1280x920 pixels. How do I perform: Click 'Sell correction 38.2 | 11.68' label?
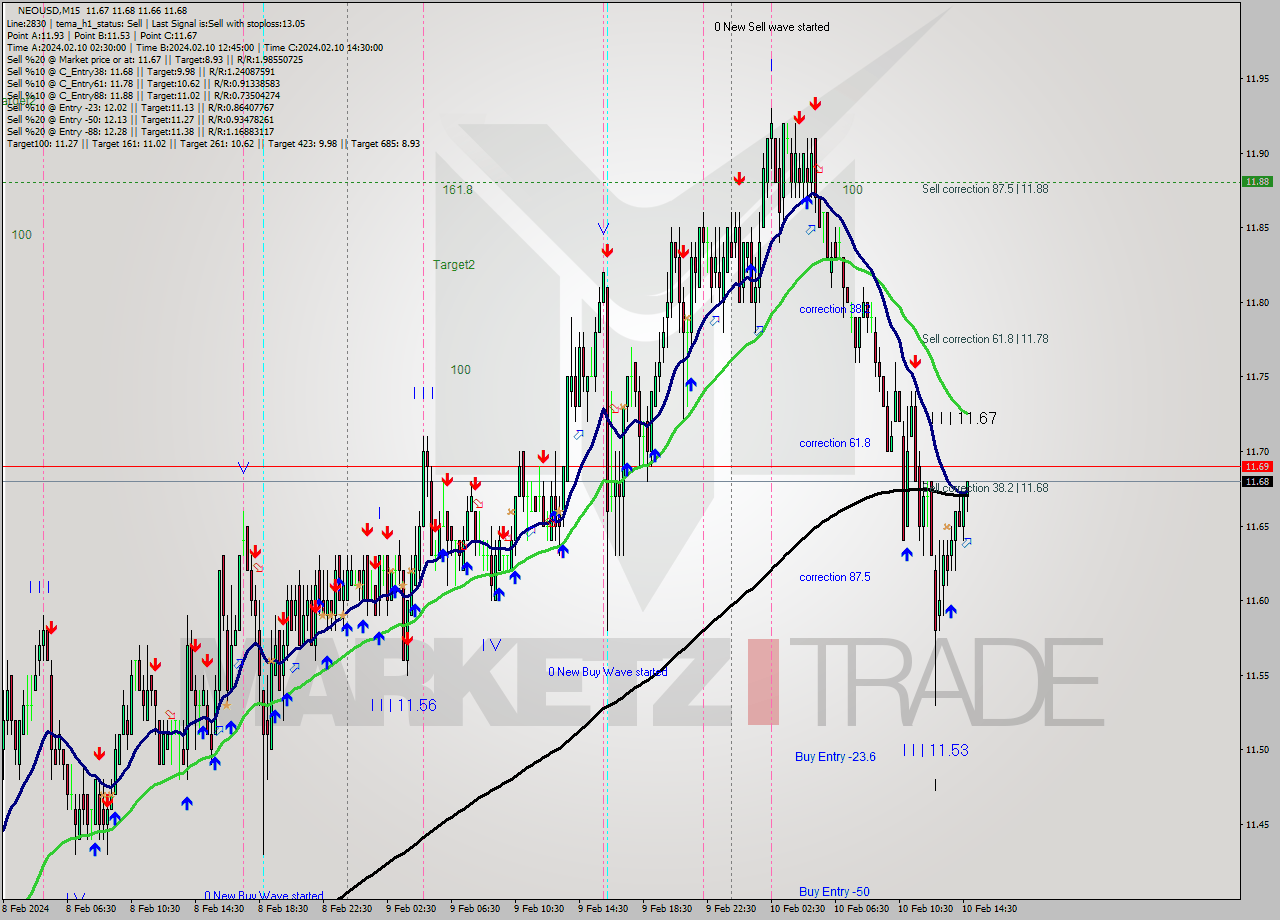pyautogui.click(x=985, y=488)
